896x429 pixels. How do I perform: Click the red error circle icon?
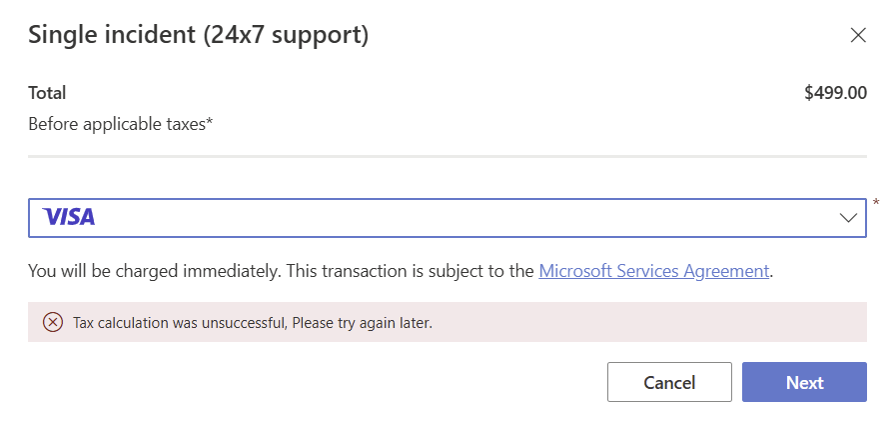coord(52,322)
